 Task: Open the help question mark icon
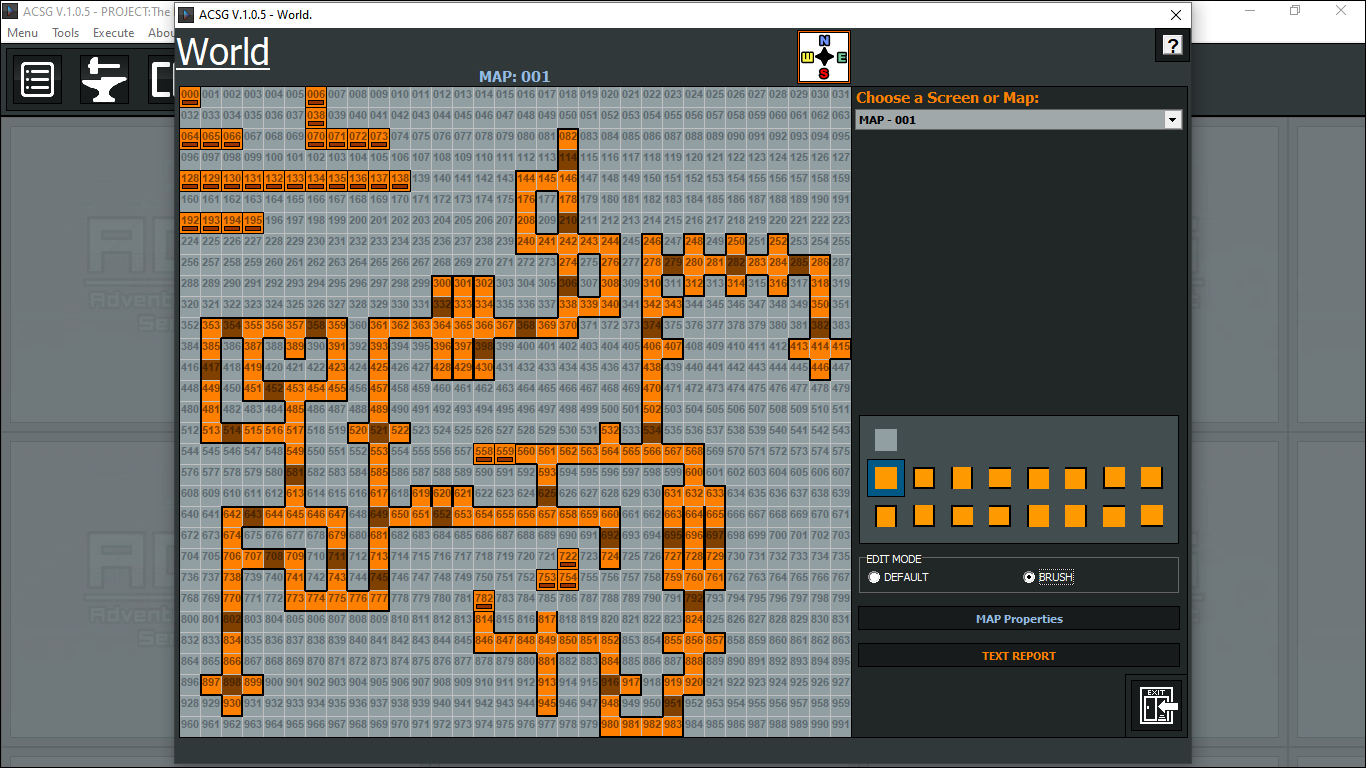pos(1172,45)
